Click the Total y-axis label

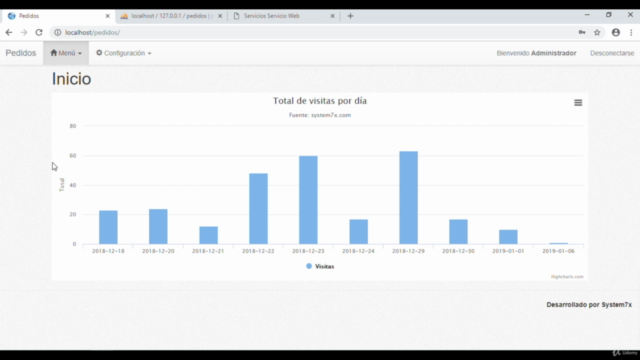62,184
